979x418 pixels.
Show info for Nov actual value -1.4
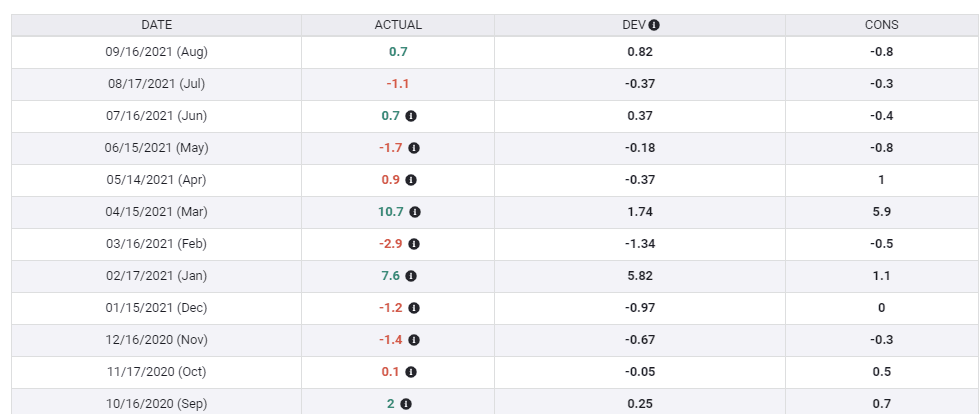tap(414, 340)
